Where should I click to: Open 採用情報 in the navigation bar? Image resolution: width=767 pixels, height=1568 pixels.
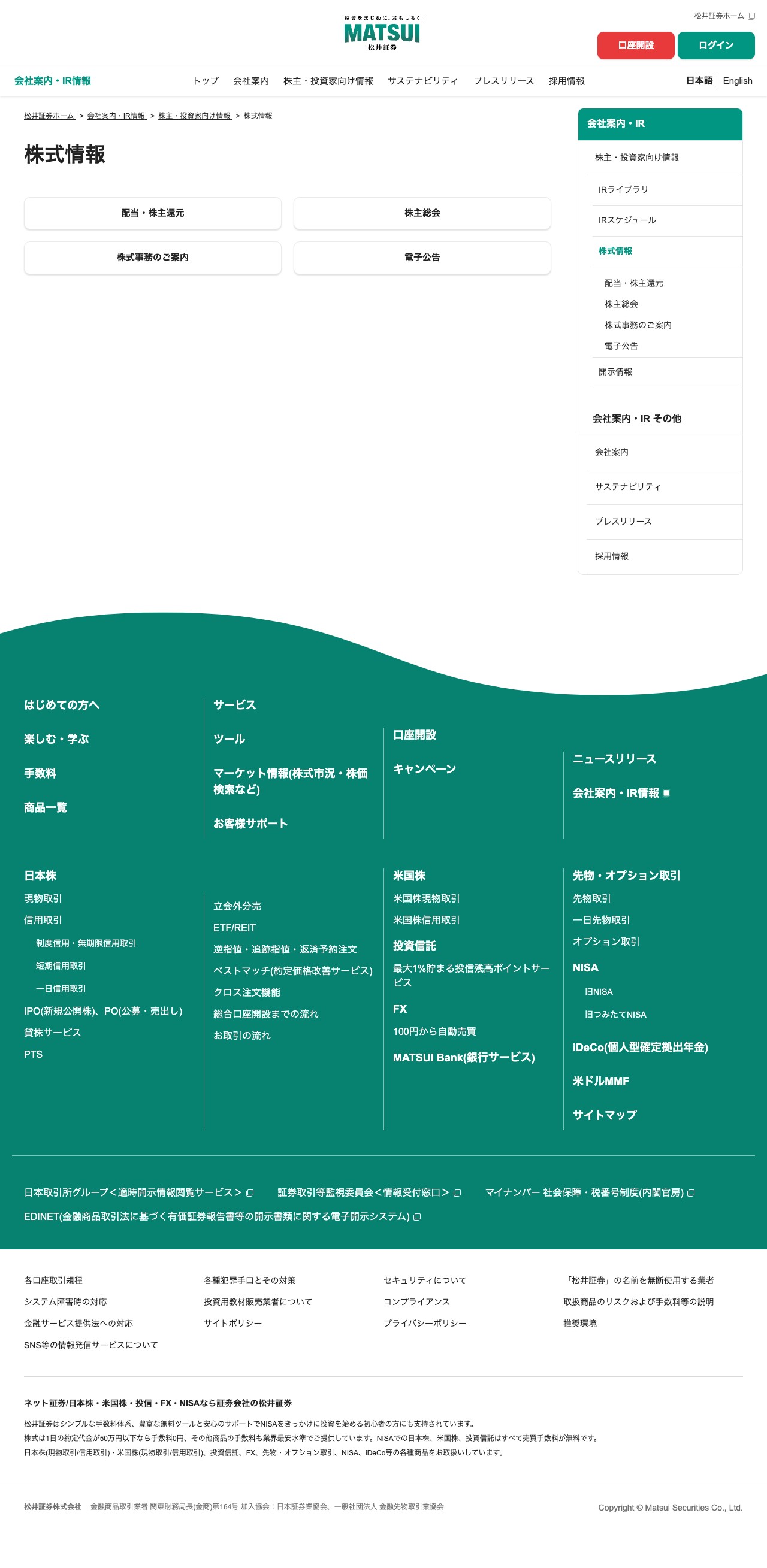click(x=567, y=81)
